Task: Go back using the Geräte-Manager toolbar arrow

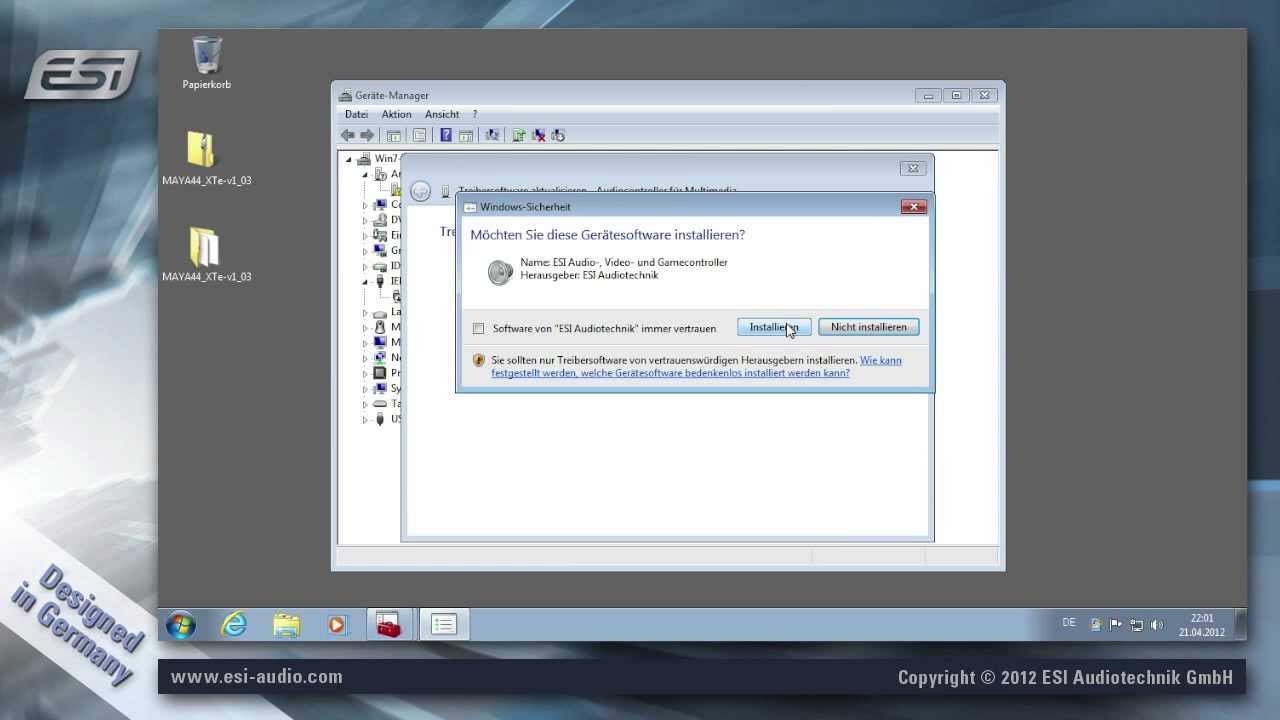Action: point(348,135)
